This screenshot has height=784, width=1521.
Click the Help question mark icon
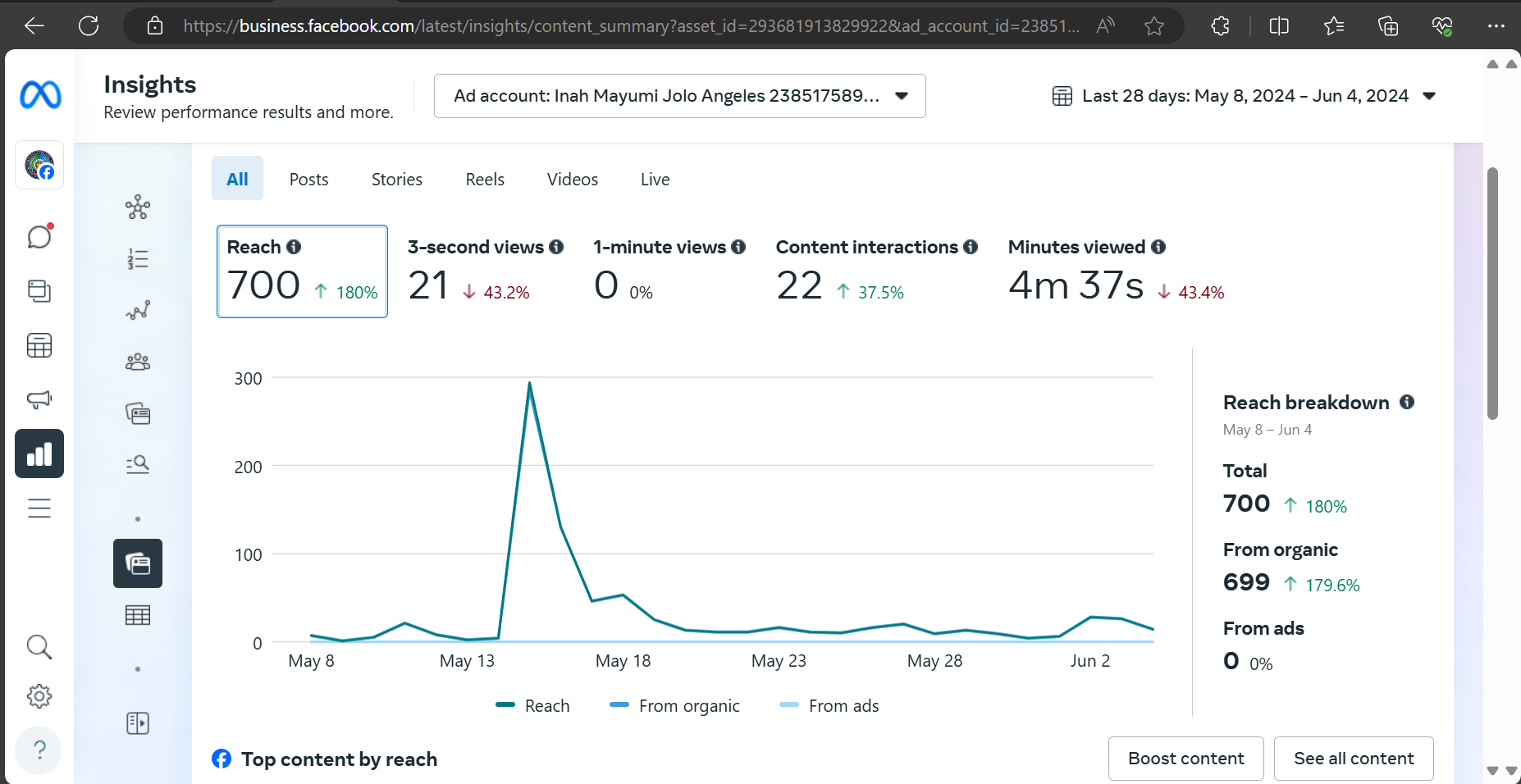click(39, 750)
